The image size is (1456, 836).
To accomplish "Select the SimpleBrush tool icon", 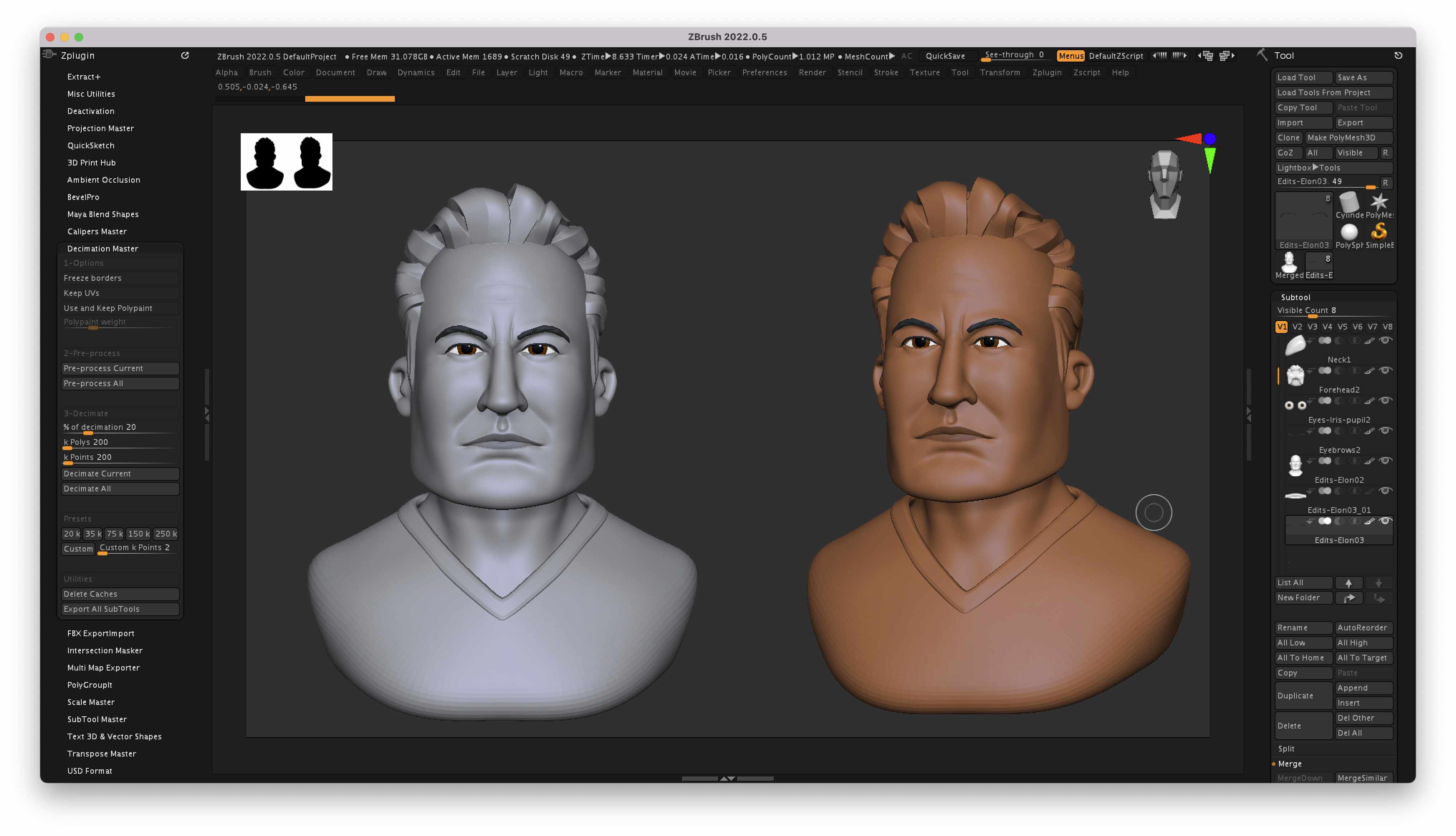I will [1379, 235].
